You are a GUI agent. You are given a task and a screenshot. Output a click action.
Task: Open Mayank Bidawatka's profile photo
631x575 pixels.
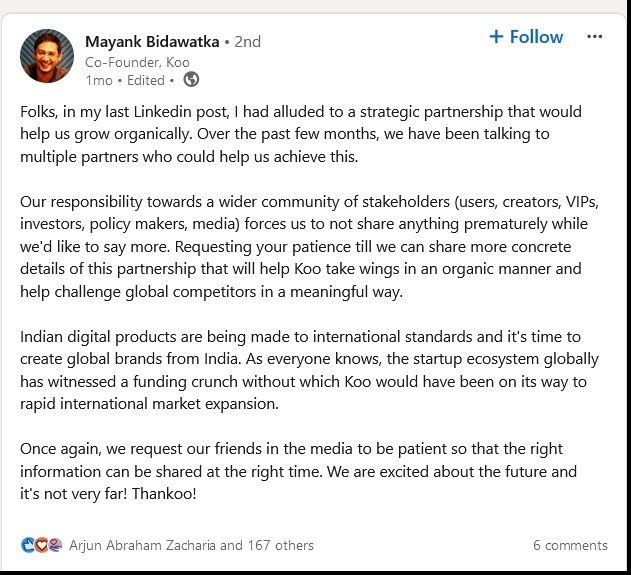pyautogui.click(x=47, y=56)
